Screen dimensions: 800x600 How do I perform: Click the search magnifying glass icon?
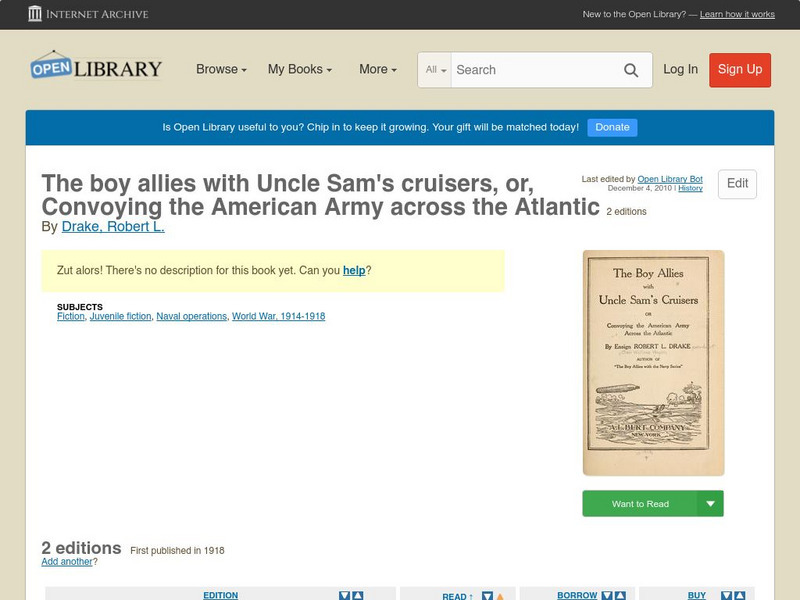click(x=631, y=70)
